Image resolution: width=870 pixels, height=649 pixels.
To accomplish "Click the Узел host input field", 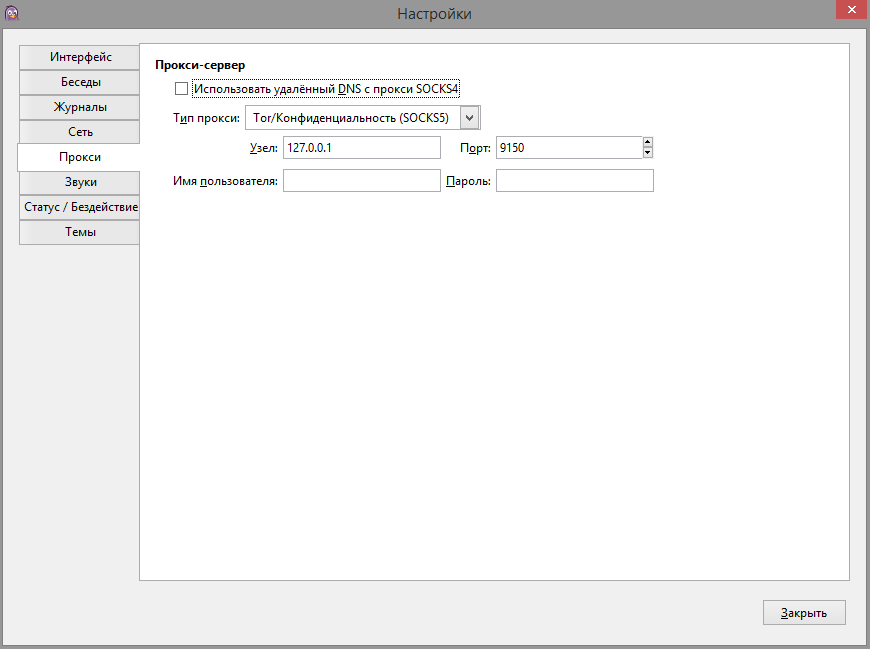I will coord(361,148).
